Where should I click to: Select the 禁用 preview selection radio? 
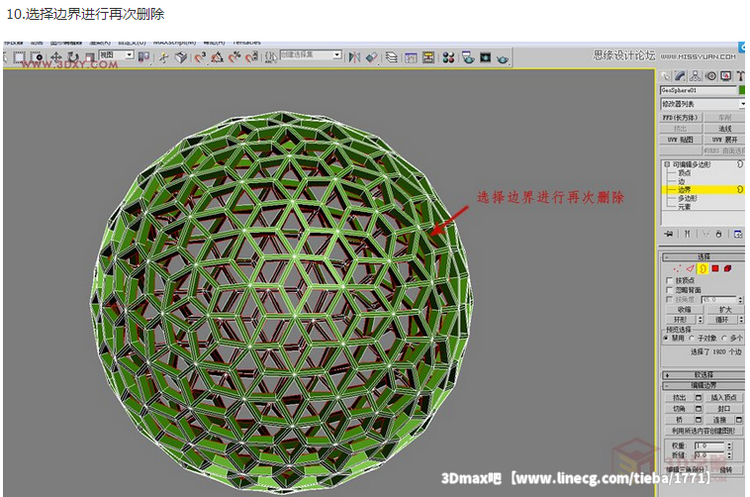click(x=666, y=338)
